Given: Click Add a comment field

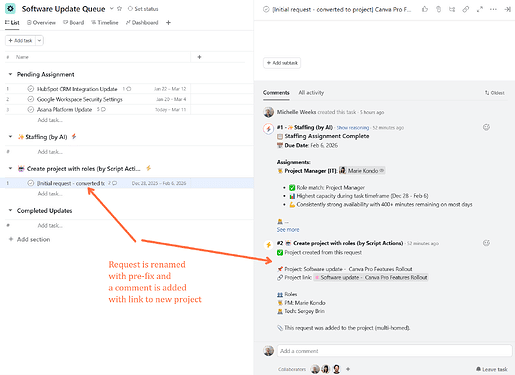Looking at the screenshot, I should click(394, 351).
